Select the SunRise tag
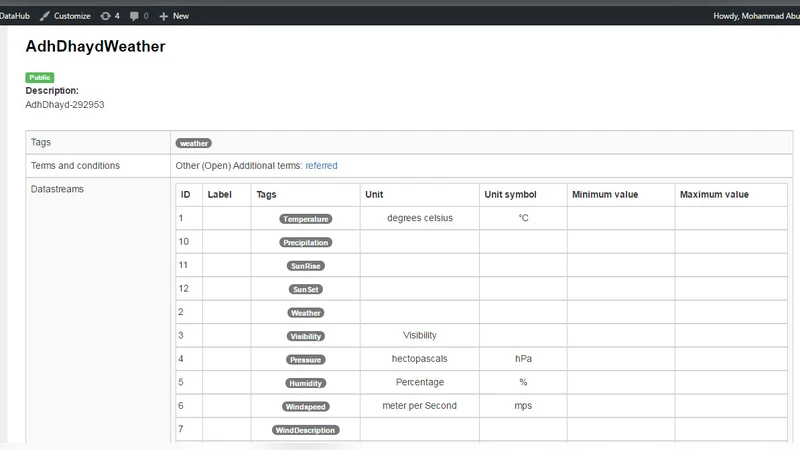The height and width of the screenshot is (450, 800). click(x=305, y=266)
